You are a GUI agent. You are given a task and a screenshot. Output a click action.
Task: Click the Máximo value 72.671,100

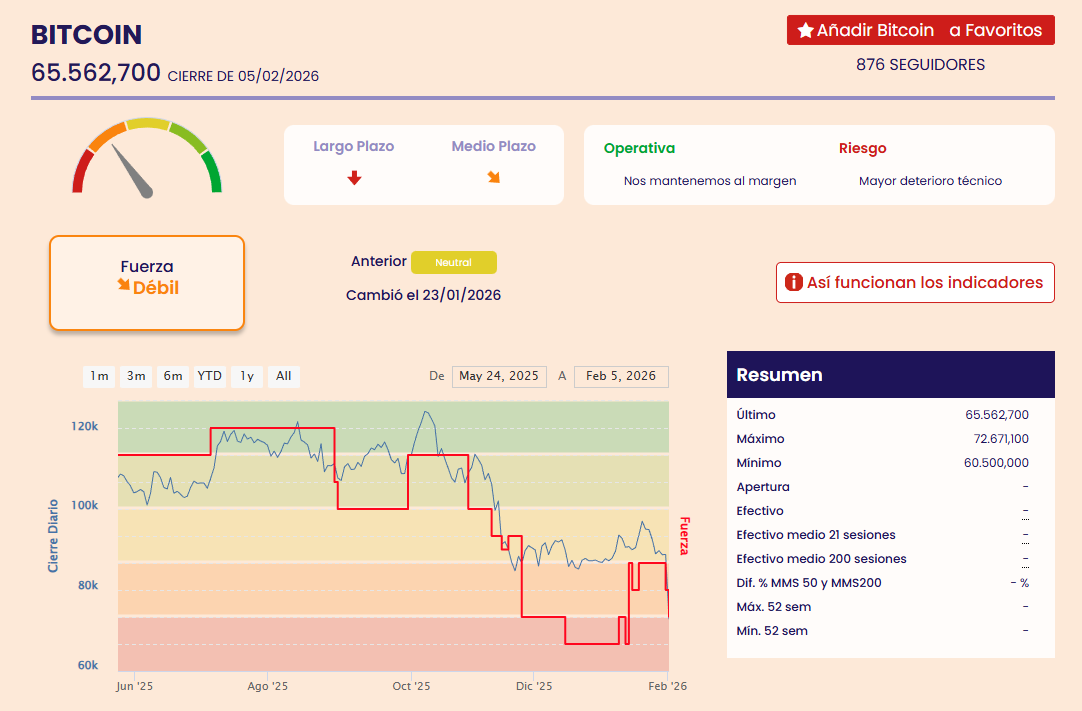pos(1001,439)
